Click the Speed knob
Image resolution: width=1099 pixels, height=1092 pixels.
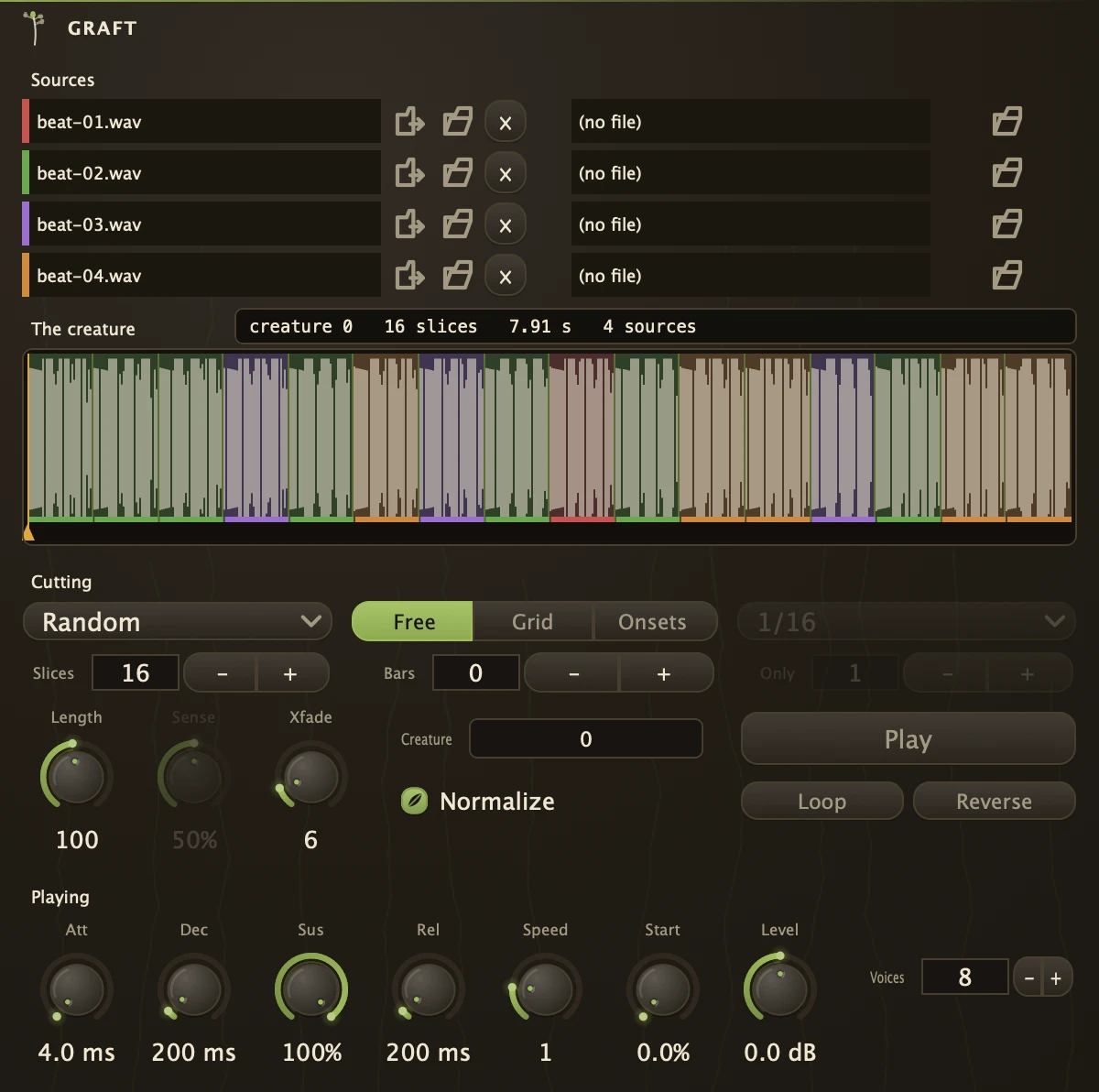[546, 988]
